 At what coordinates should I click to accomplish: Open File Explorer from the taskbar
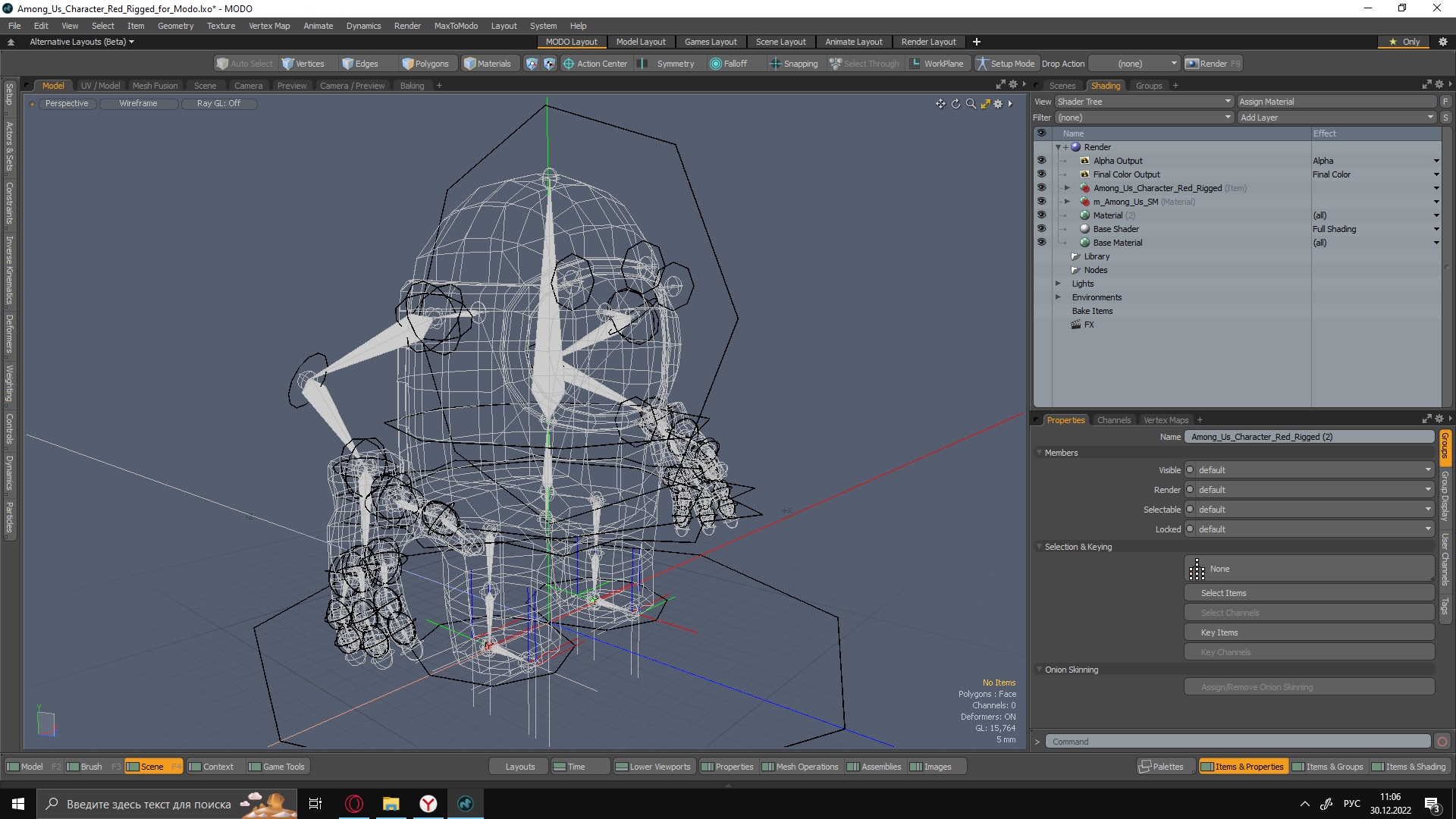(391, 804)
